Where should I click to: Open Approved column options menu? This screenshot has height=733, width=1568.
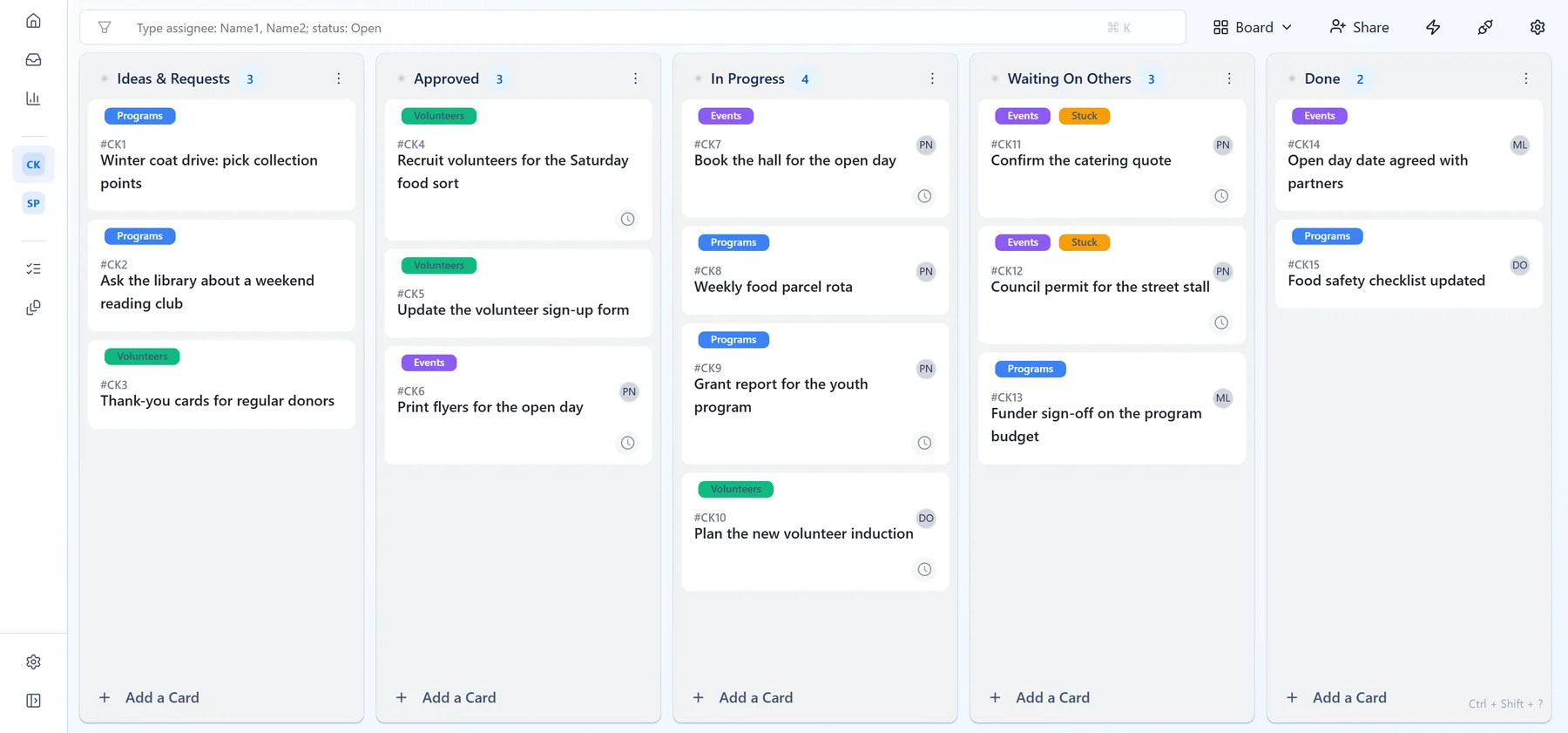pyautogui.click(x=636, y=78)
